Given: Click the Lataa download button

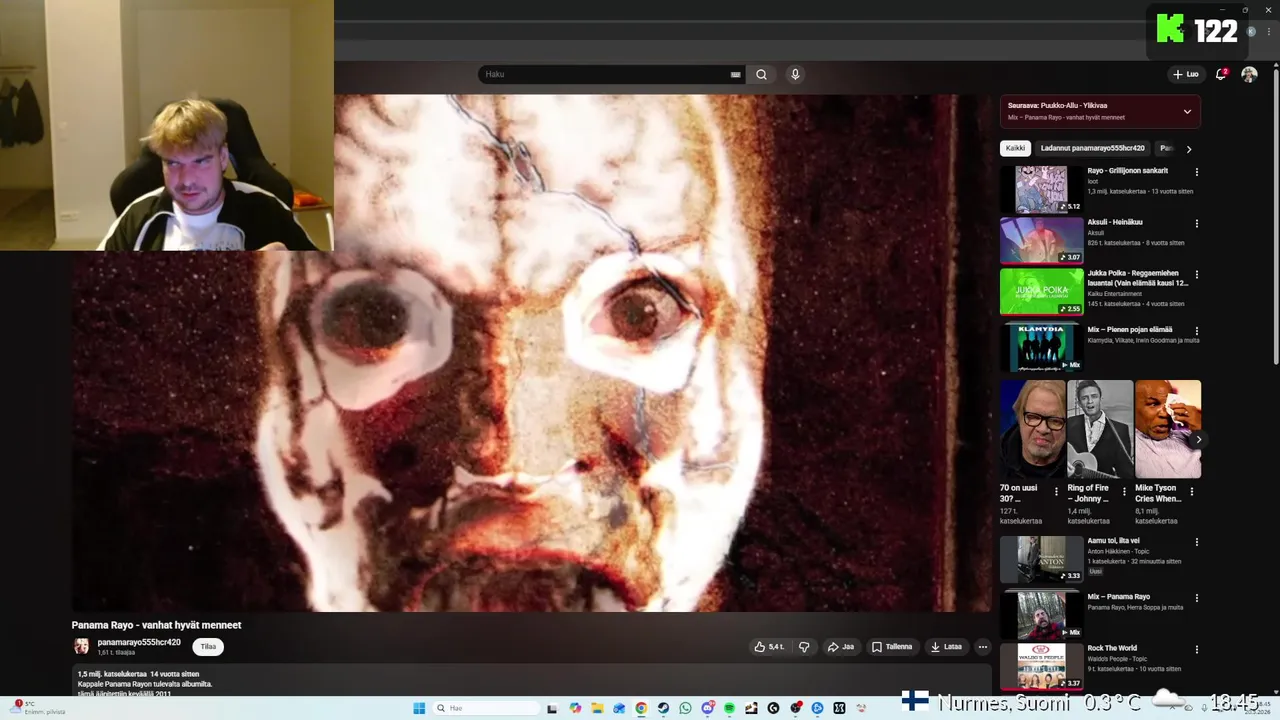Looking at the screenshot, I should [946, 647].
